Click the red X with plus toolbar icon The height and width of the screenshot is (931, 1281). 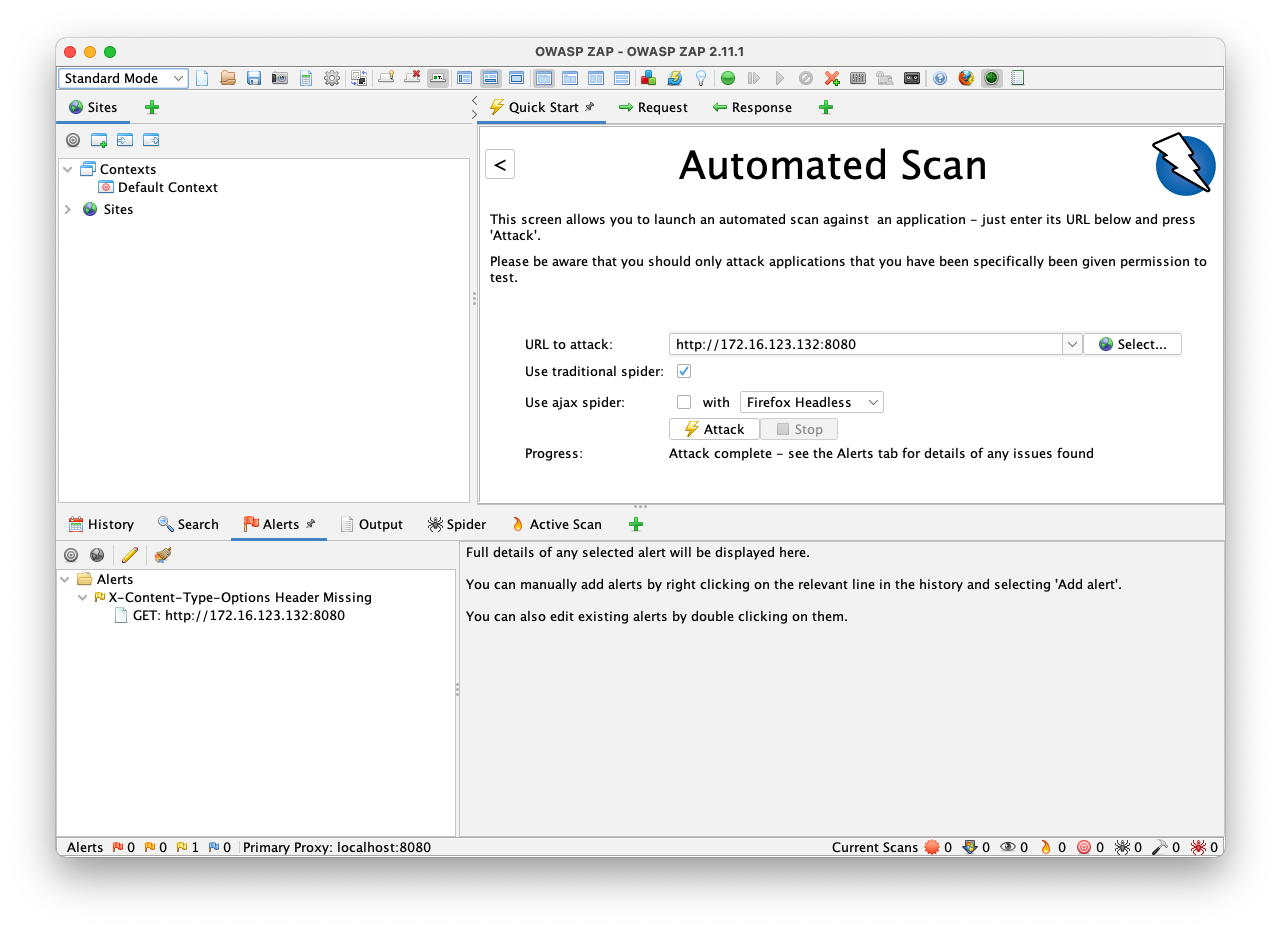pos(831,78)
